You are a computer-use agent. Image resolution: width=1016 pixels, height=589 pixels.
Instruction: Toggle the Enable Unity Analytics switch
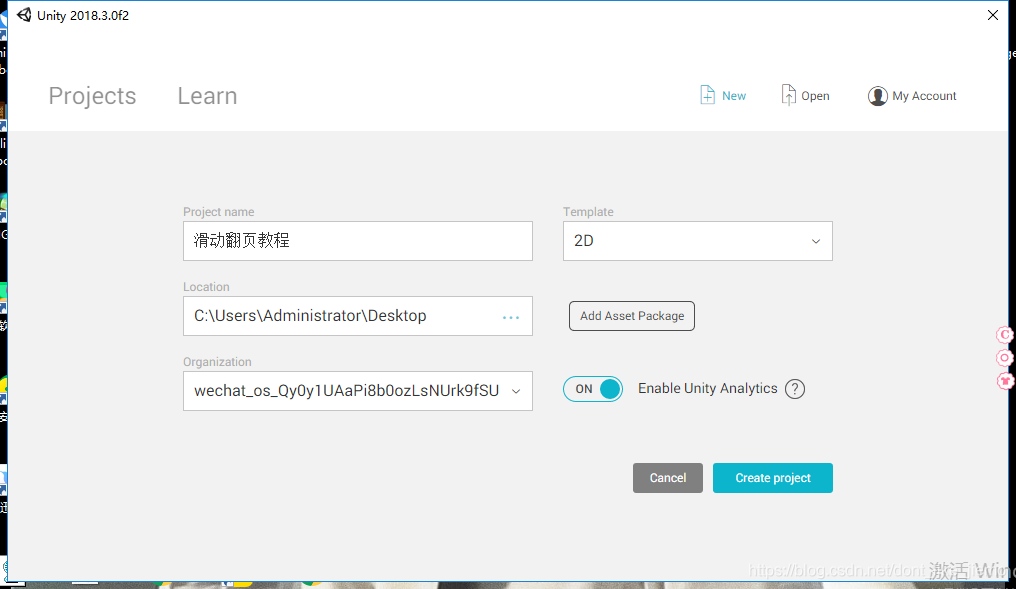[x=592, y=389]
